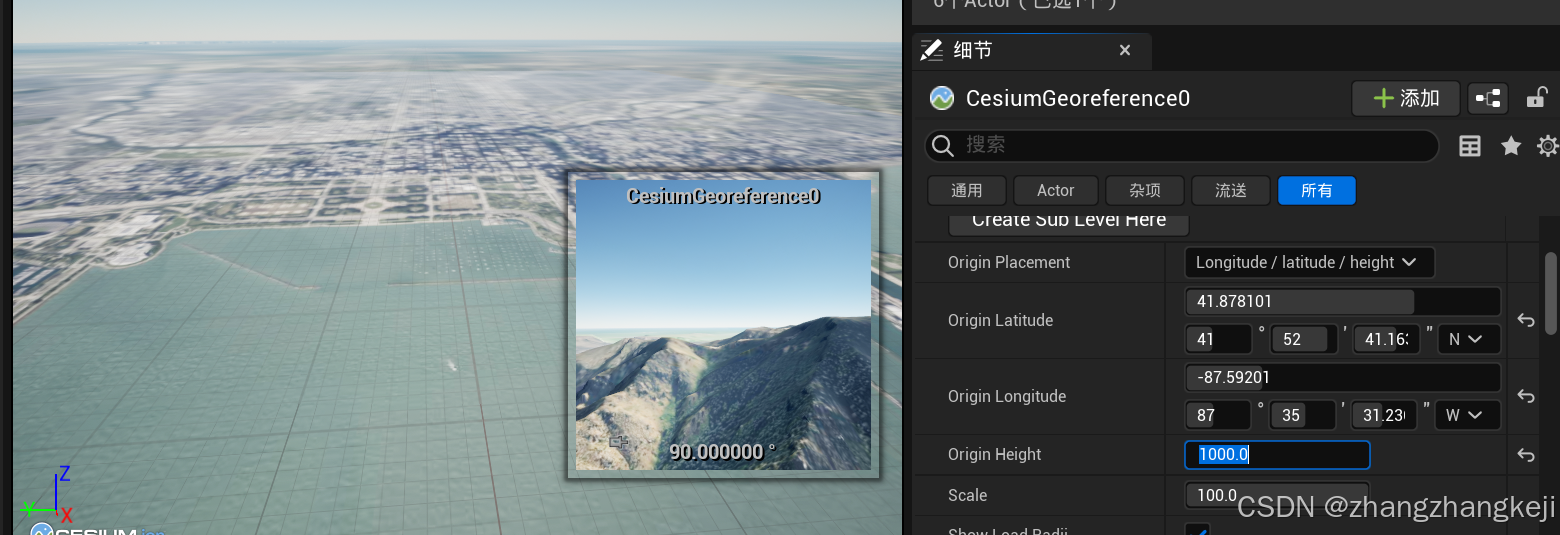Reset Origin Latitude to default

(1526, 320)
